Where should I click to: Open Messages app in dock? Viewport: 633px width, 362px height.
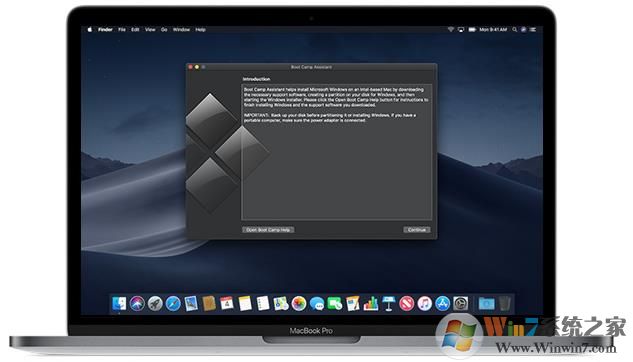pyautogui.click(x=317, y=303)
